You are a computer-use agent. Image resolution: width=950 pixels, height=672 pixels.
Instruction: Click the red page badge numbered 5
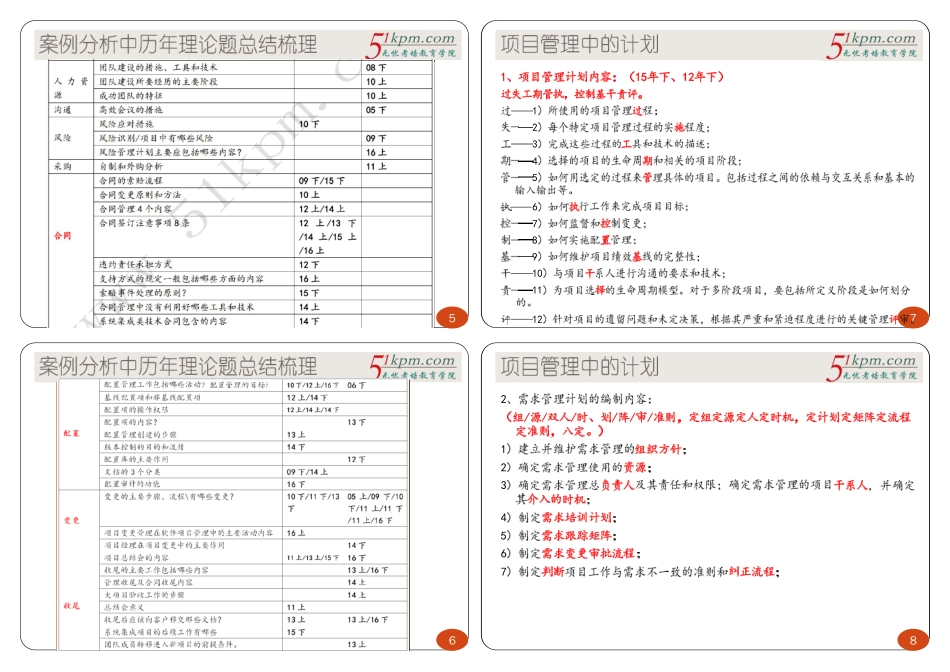pyautogui.click(x=452, y=317)
